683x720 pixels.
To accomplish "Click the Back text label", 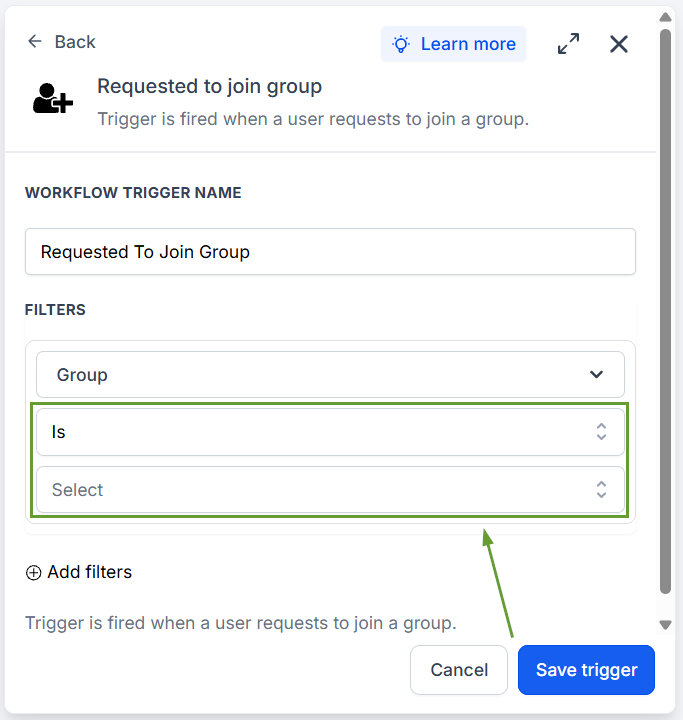I will tap(75, 42).
